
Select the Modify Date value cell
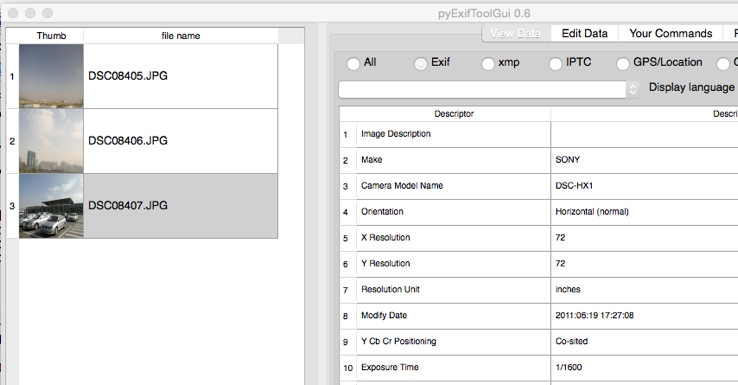644,315
